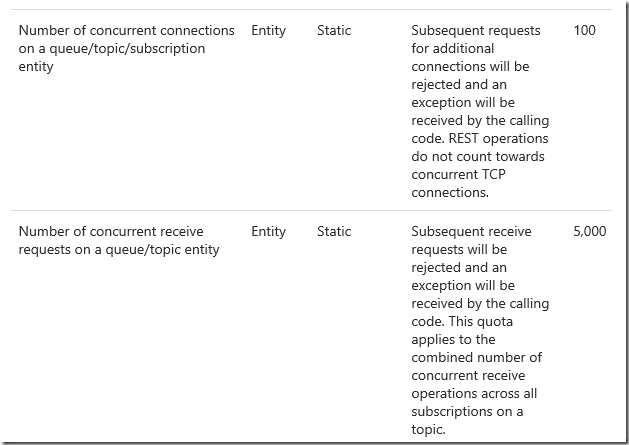Click the quota value 100

click(584, 30)
